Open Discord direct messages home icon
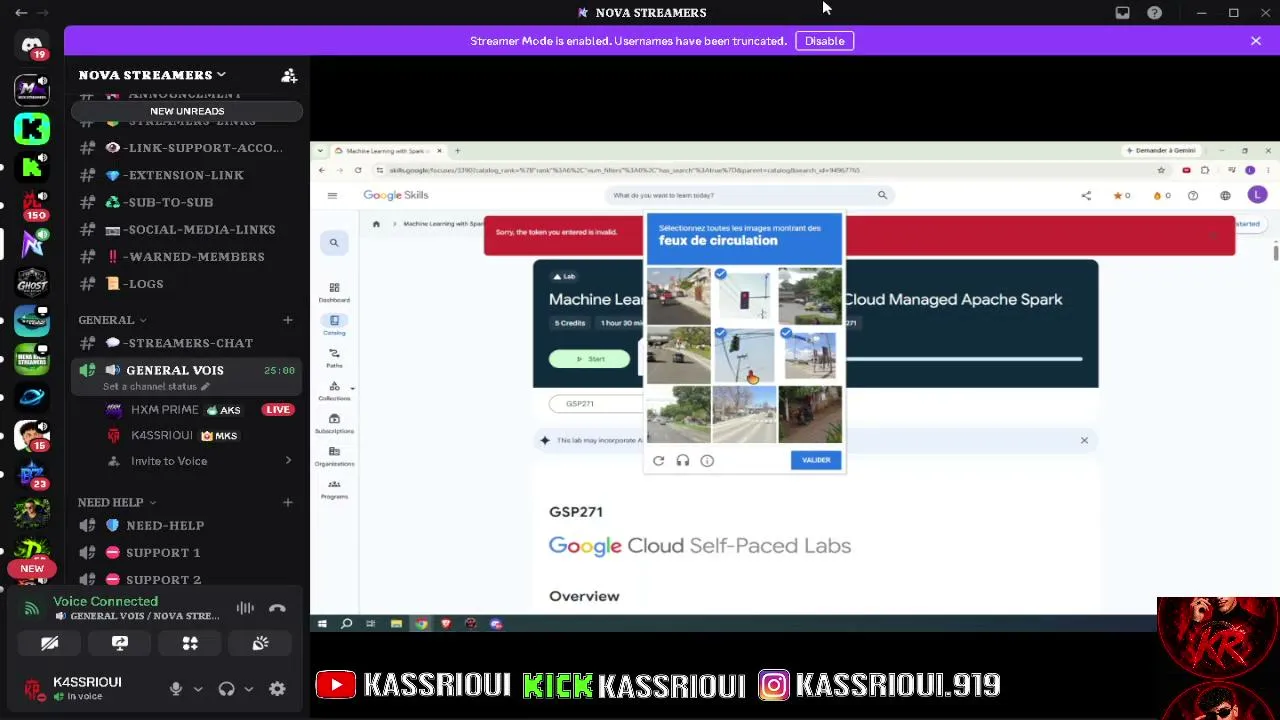 pyautogui.click(x=32, y=46)
